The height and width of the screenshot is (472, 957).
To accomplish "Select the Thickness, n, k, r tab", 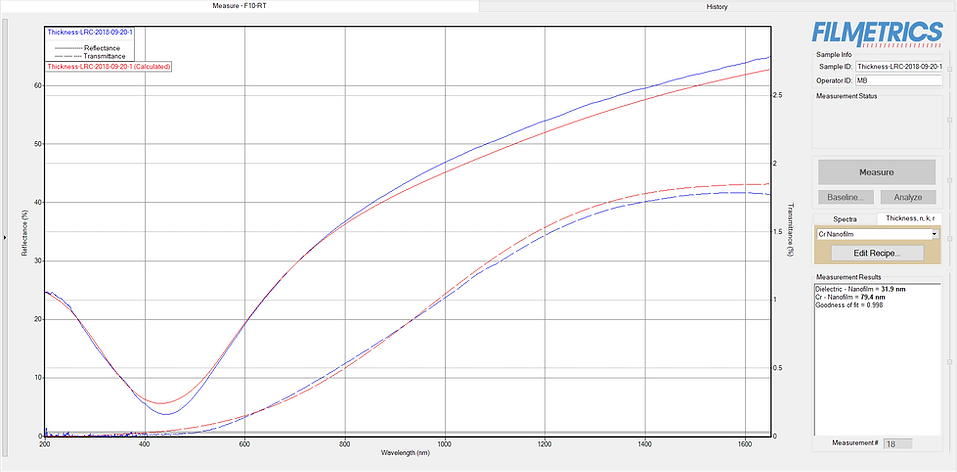I will click(x=908, y=218).
